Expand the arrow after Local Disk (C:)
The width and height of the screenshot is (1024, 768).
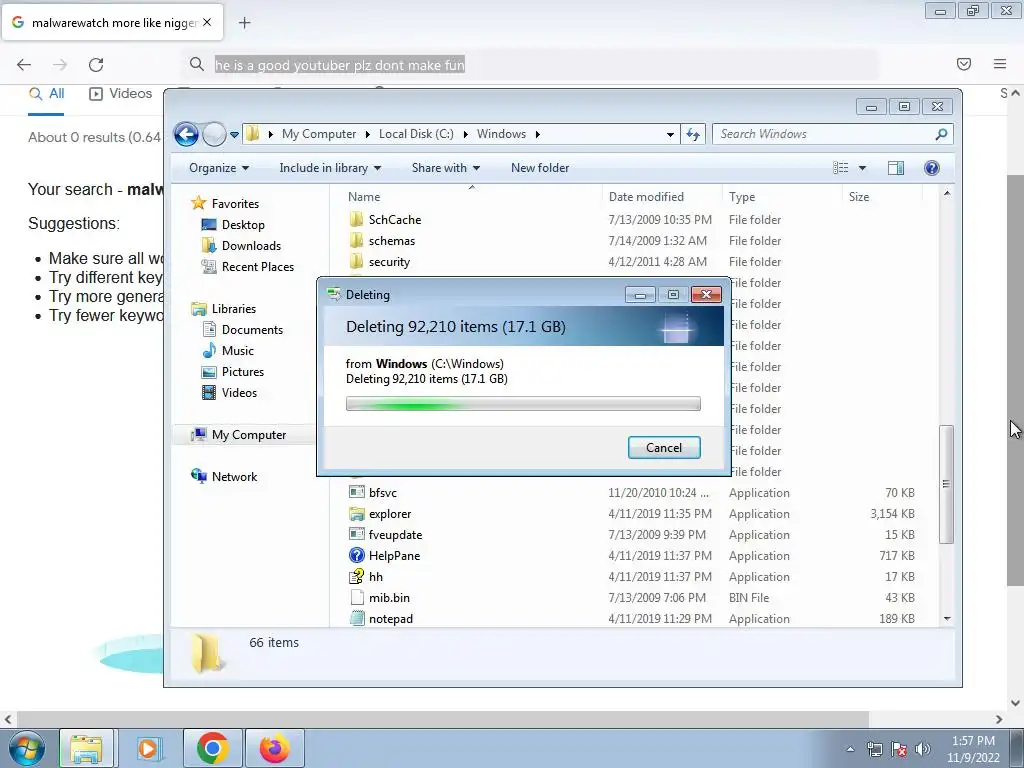coord(466,135)
